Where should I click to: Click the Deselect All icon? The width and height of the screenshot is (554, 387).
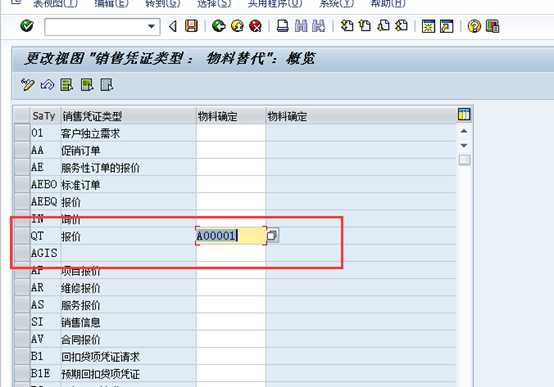pos(107,85)
